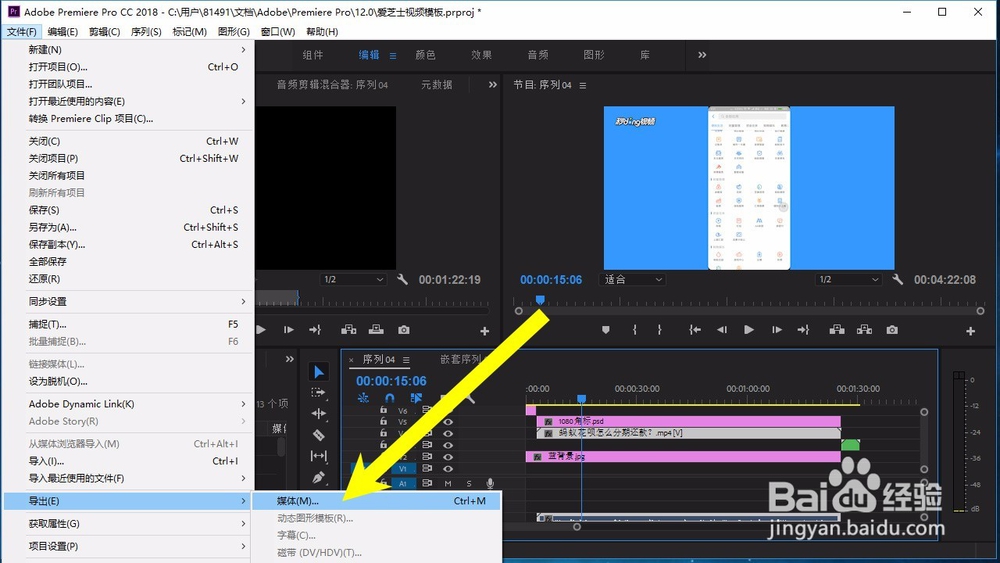This screenshot has height=563, width=1000.
Task: Click Overwrite button in Source monitor
Action: (376, 330)
